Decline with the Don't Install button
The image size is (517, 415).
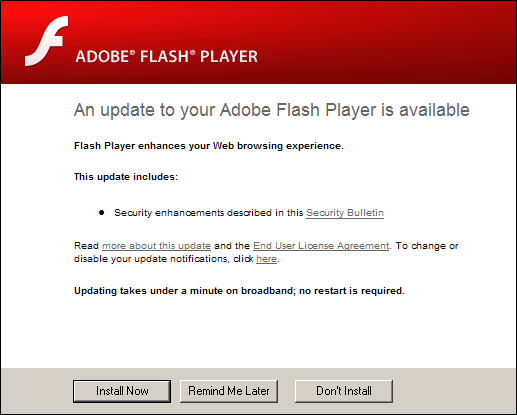tap(344, 391)
